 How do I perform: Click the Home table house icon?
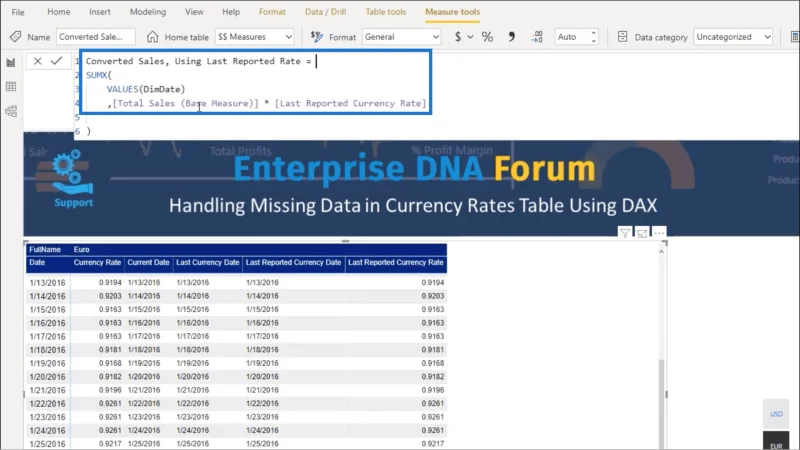pyautogui.click(x=152, y=37)
